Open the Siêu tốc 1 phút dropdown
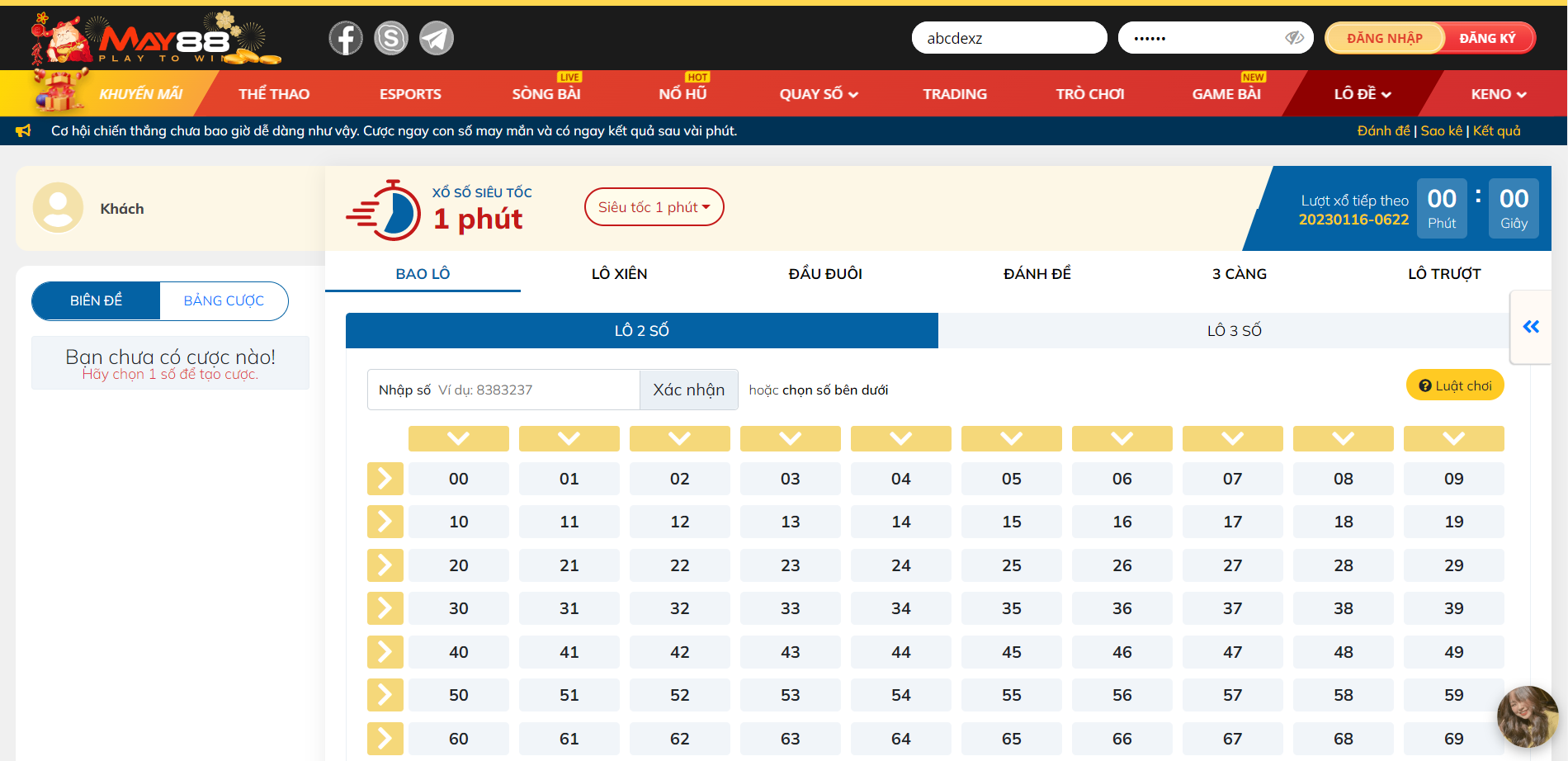 654,207
